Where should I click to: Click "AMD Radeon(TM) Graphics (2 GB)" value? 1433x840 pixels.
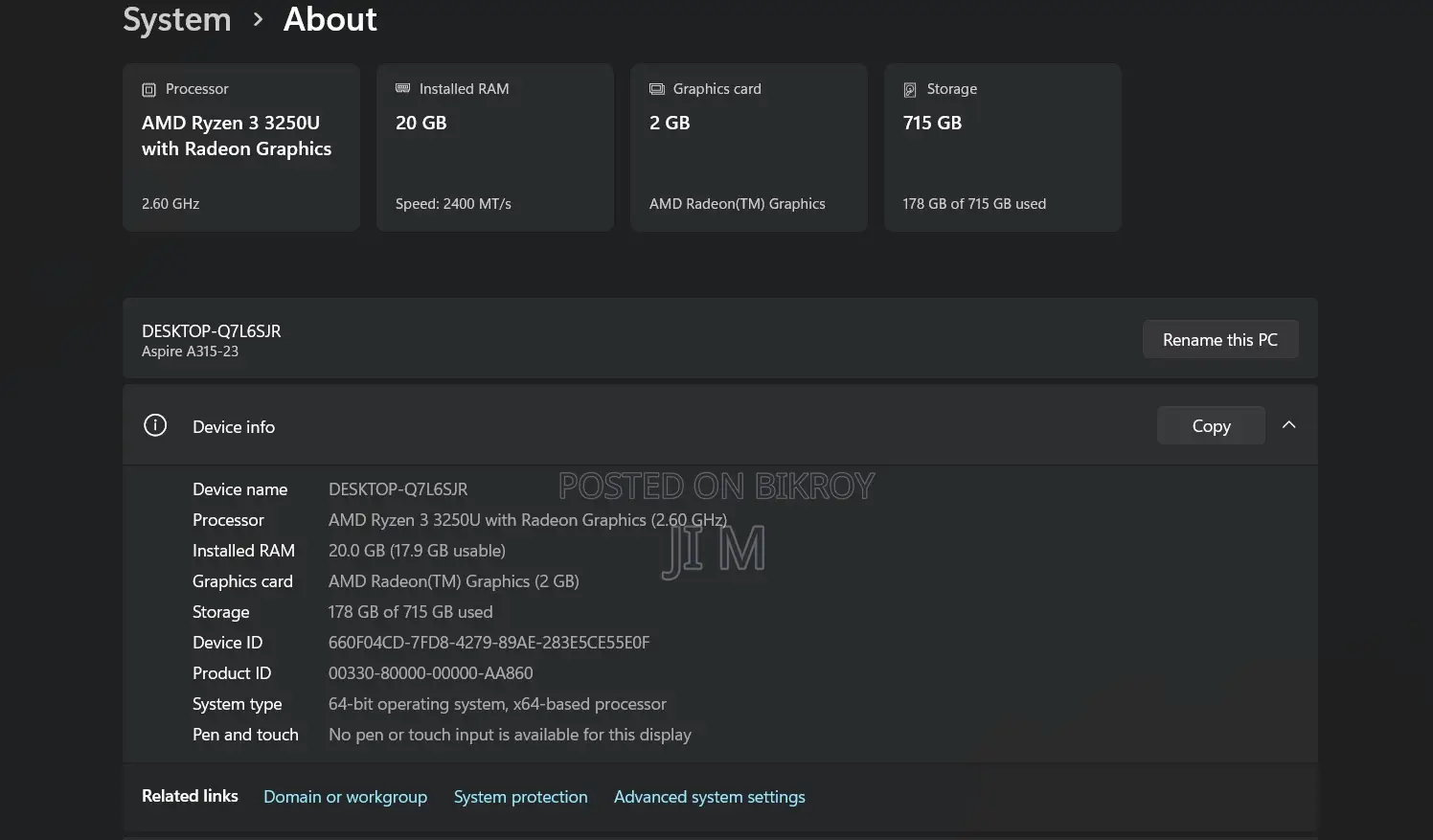(x=453, y=581)
